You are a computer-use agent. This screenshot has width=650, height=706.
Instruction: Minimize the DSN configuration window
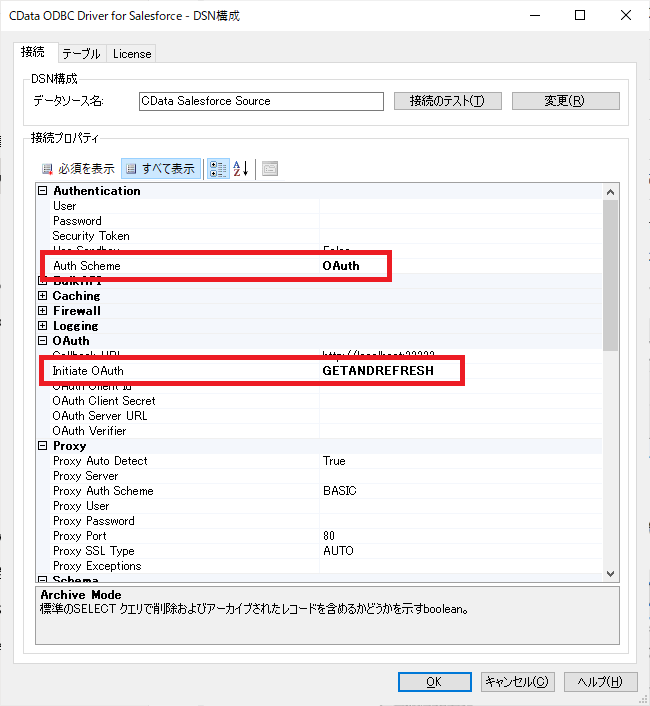[535, 15]
